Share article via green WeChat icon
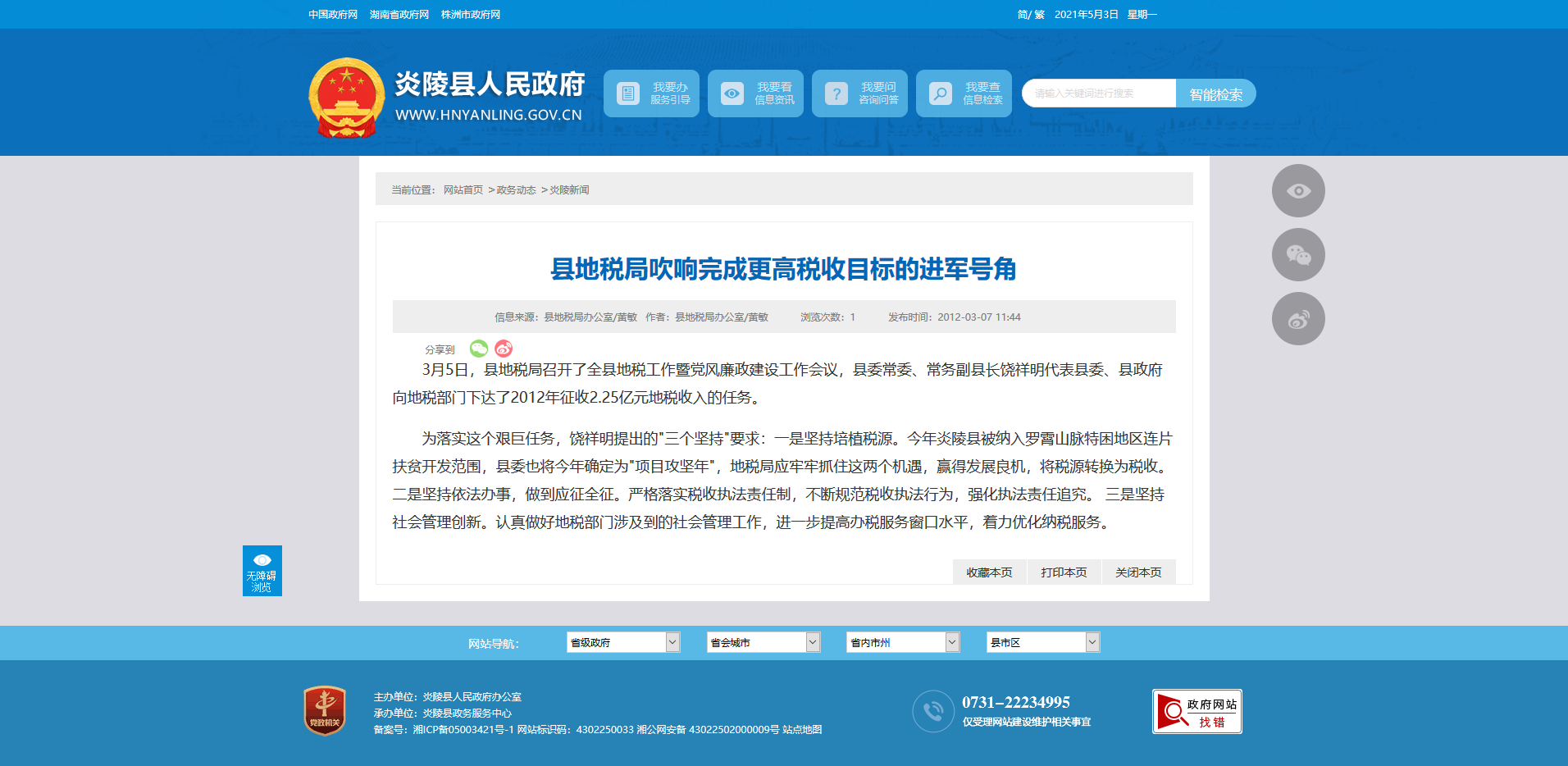This screenshot has height=766, width=1568. [479, 349]
